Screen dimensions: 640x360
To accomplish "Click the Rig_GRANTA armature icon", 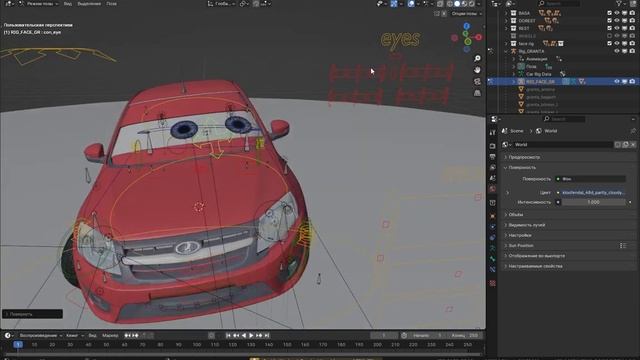I will tap(513, 51).
